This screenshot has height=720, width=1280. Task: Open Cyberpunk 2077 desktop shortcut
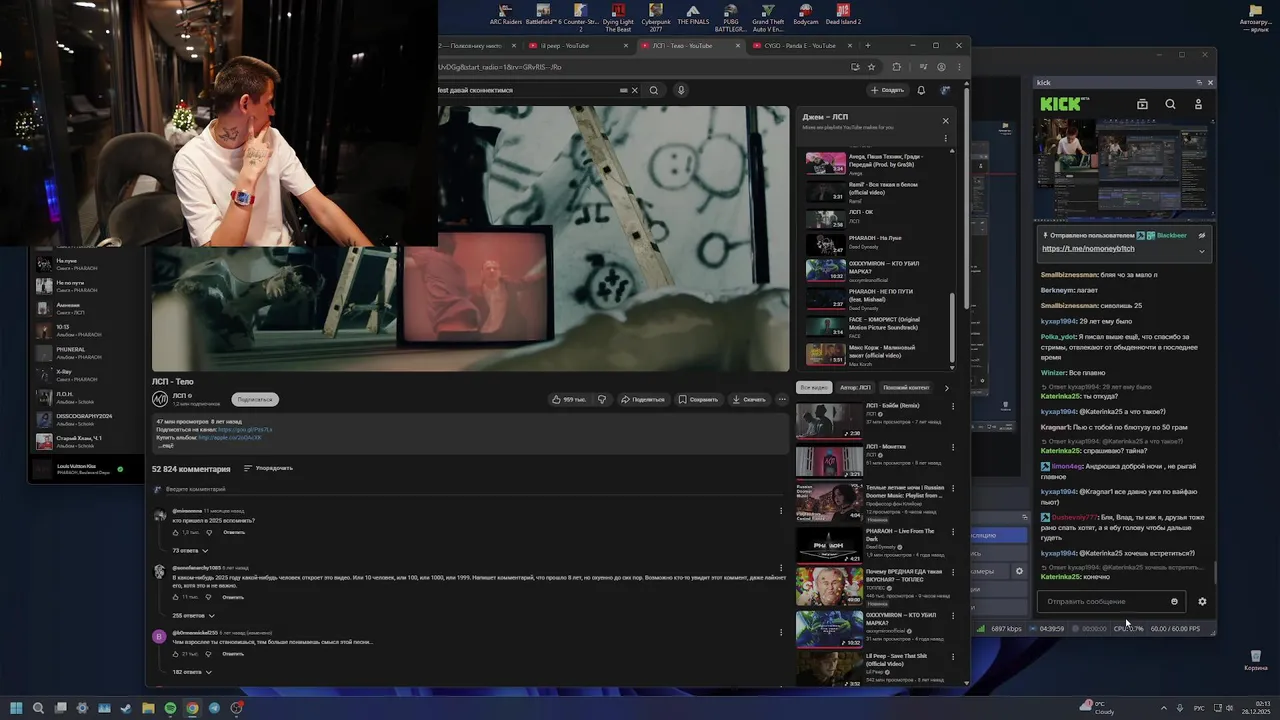point(656,16)
